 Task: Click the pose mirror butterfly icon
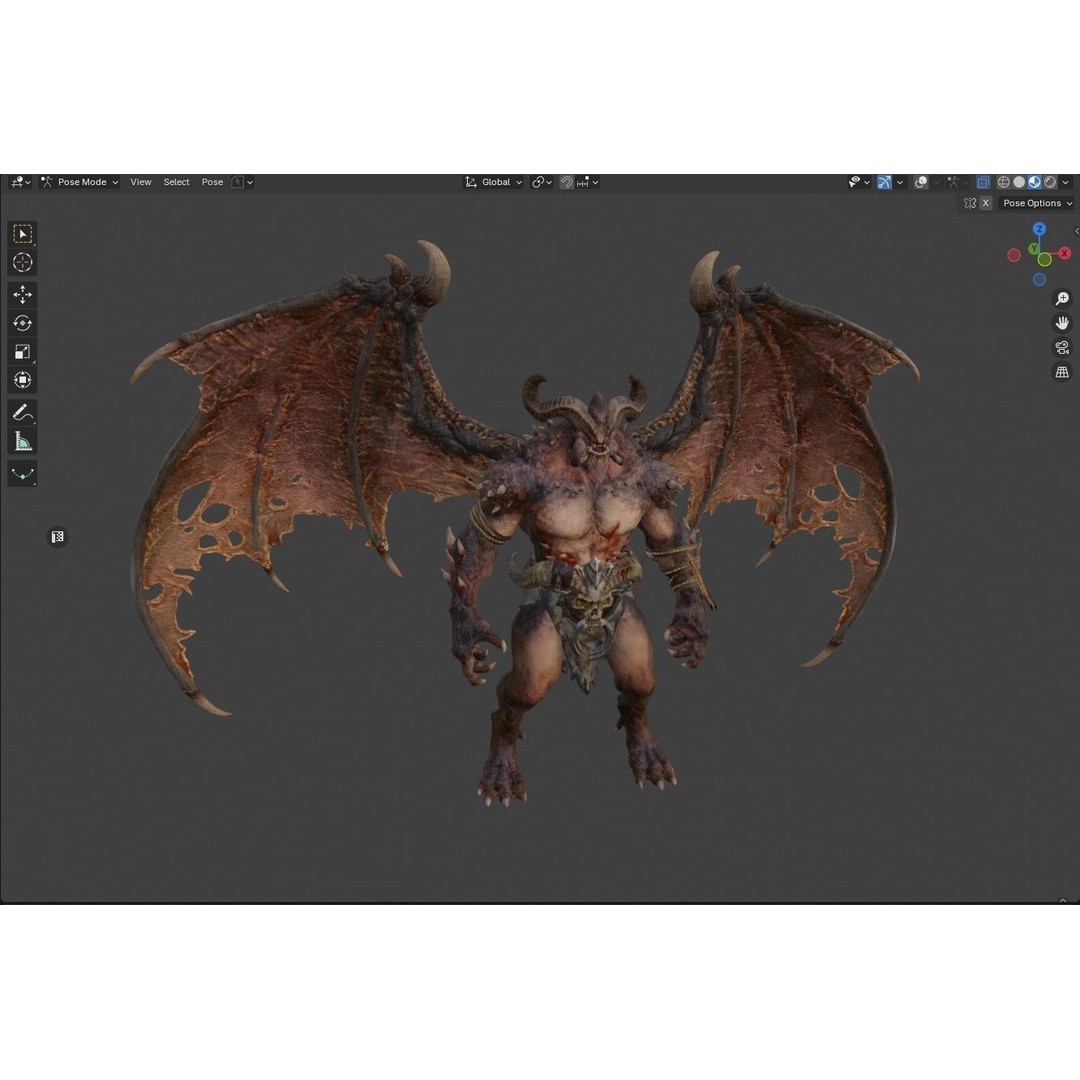coord(970,203)
